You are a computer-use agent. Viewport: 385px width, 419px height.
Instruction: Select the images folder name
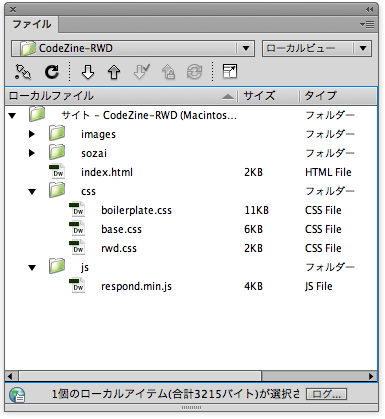pos(98,134)
